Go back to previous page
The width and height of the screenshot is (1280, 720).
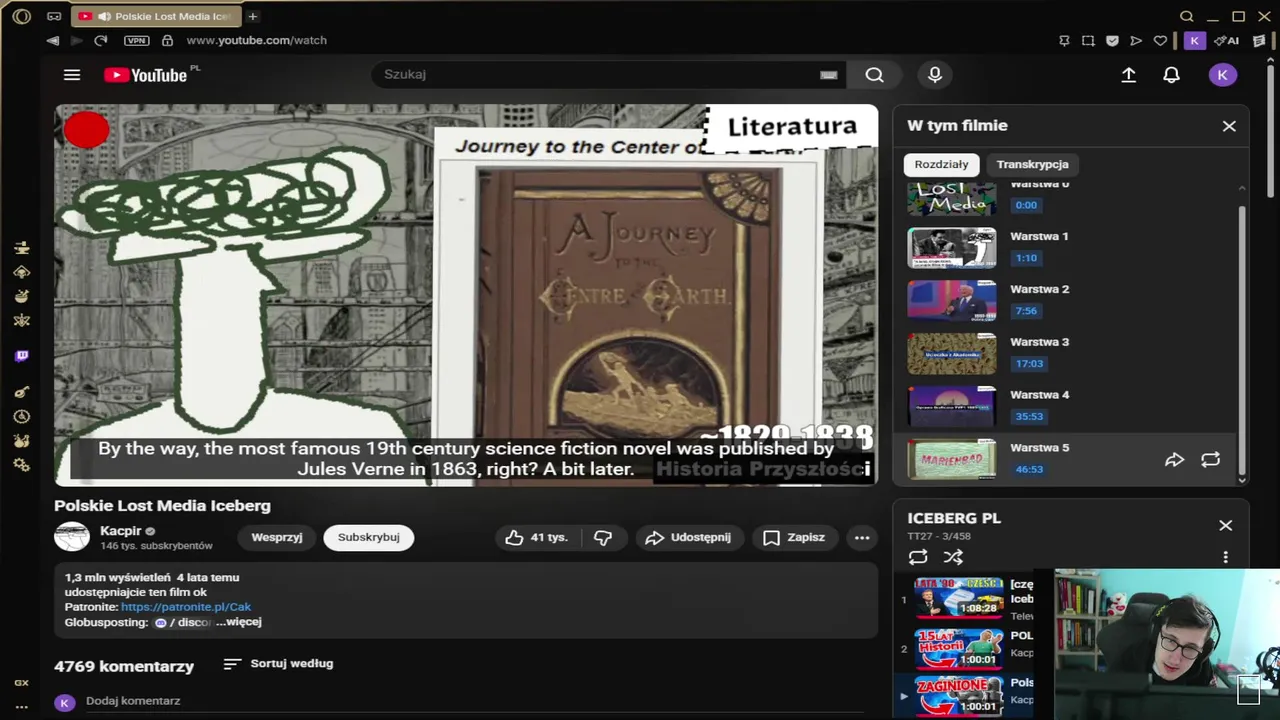[52, 40]
